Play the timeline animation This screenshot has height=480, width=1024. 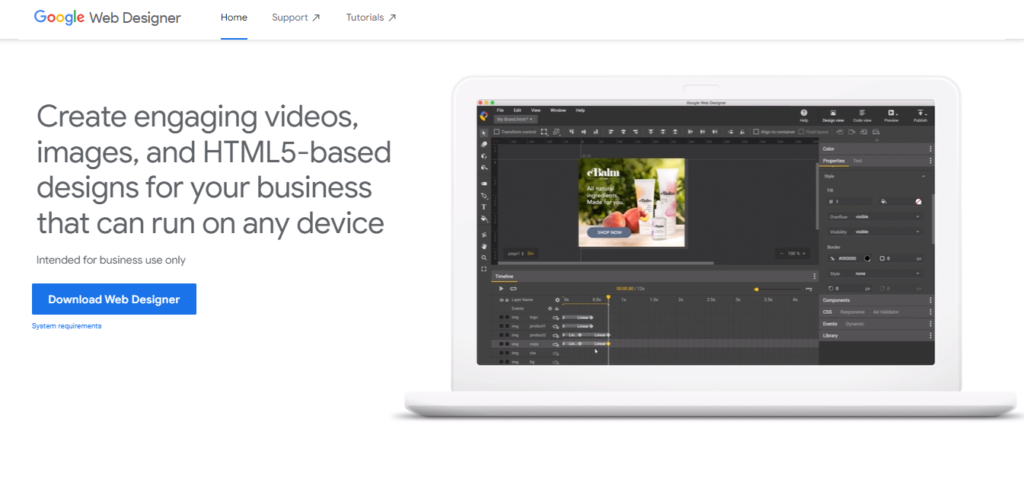click(x=501, y=288)
